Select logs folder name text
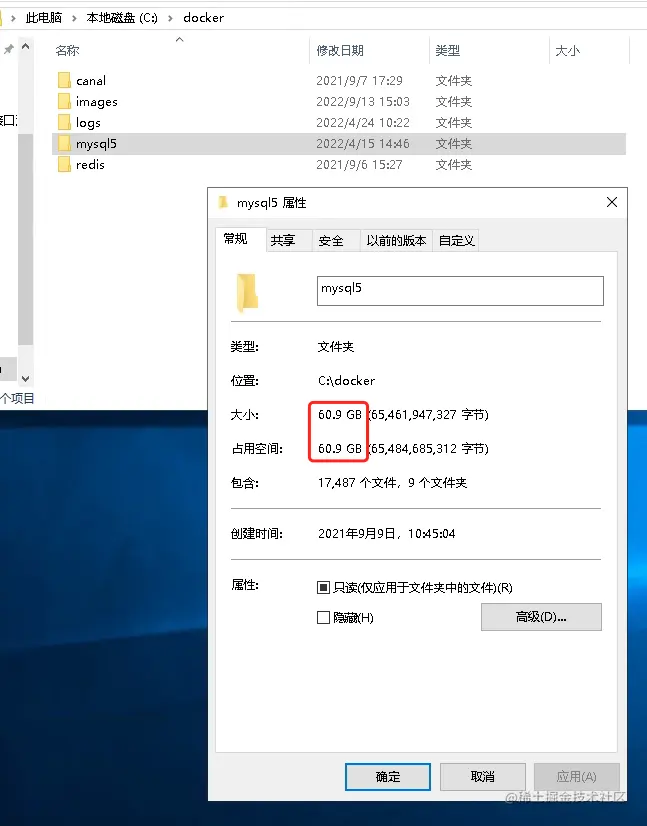This screenshot has width=647, height=826. (x=88, y=123)
